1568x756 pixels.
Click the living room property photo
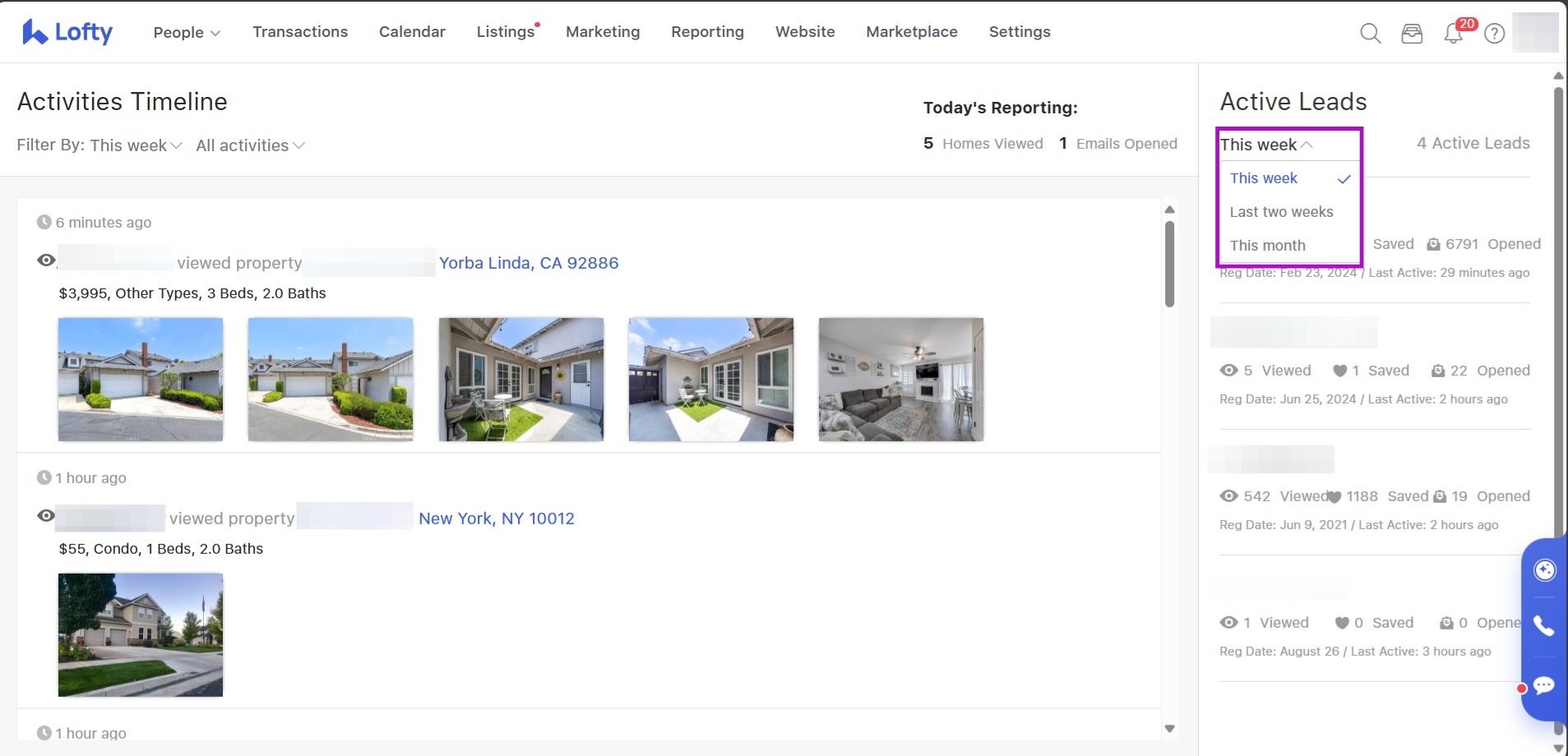point(900,380)
